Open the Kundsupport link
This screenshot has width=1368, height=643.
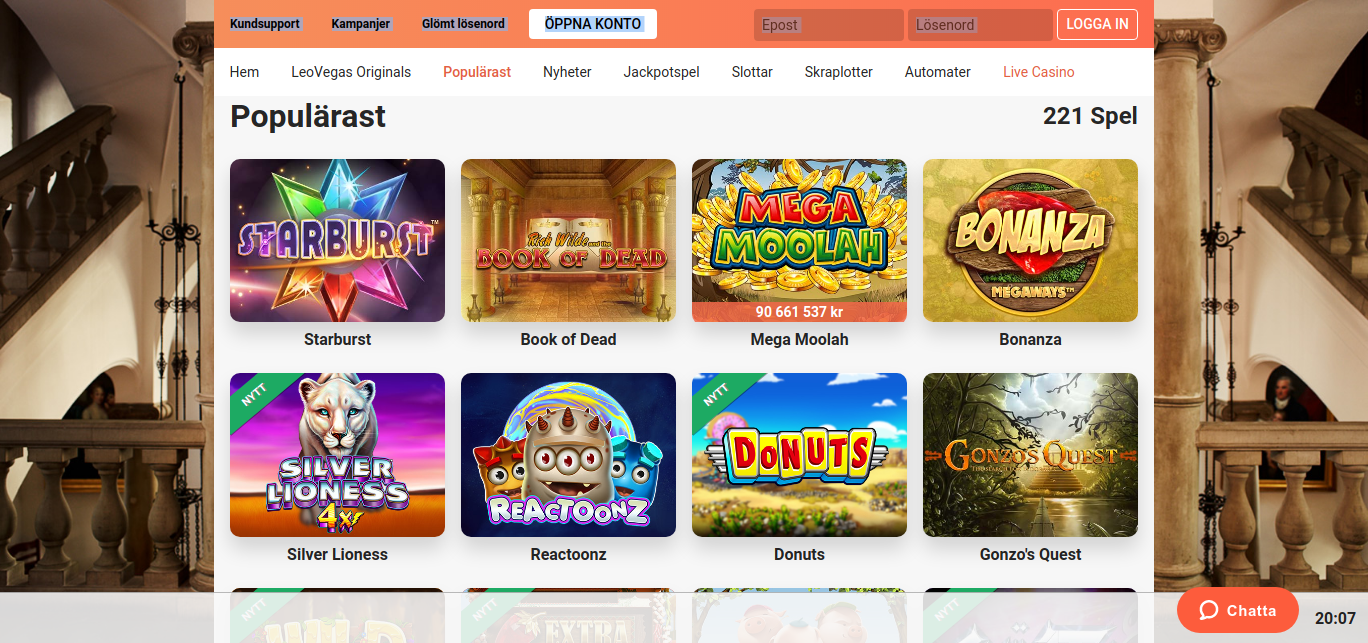click(265, 24)
